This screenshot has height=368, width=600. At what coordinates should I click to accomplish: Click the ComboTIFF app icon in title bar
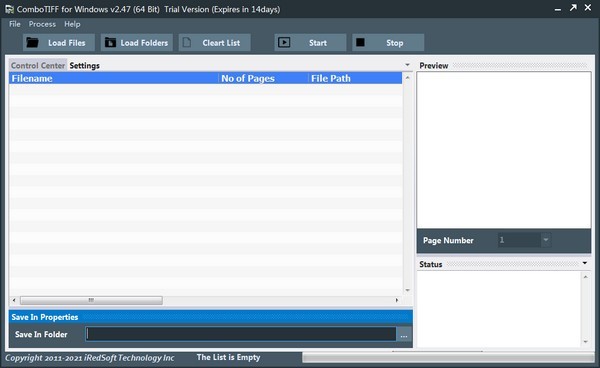9,9
